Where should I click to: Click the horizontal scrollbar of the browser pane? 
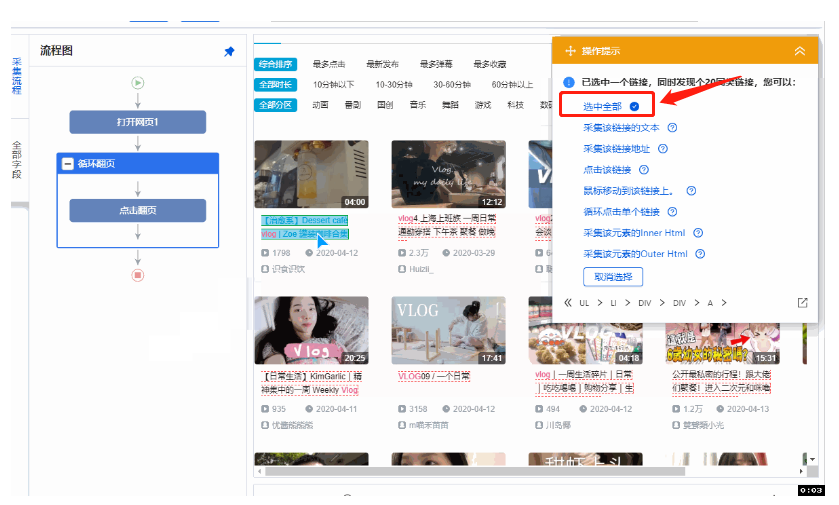click(x=475, y=471)
